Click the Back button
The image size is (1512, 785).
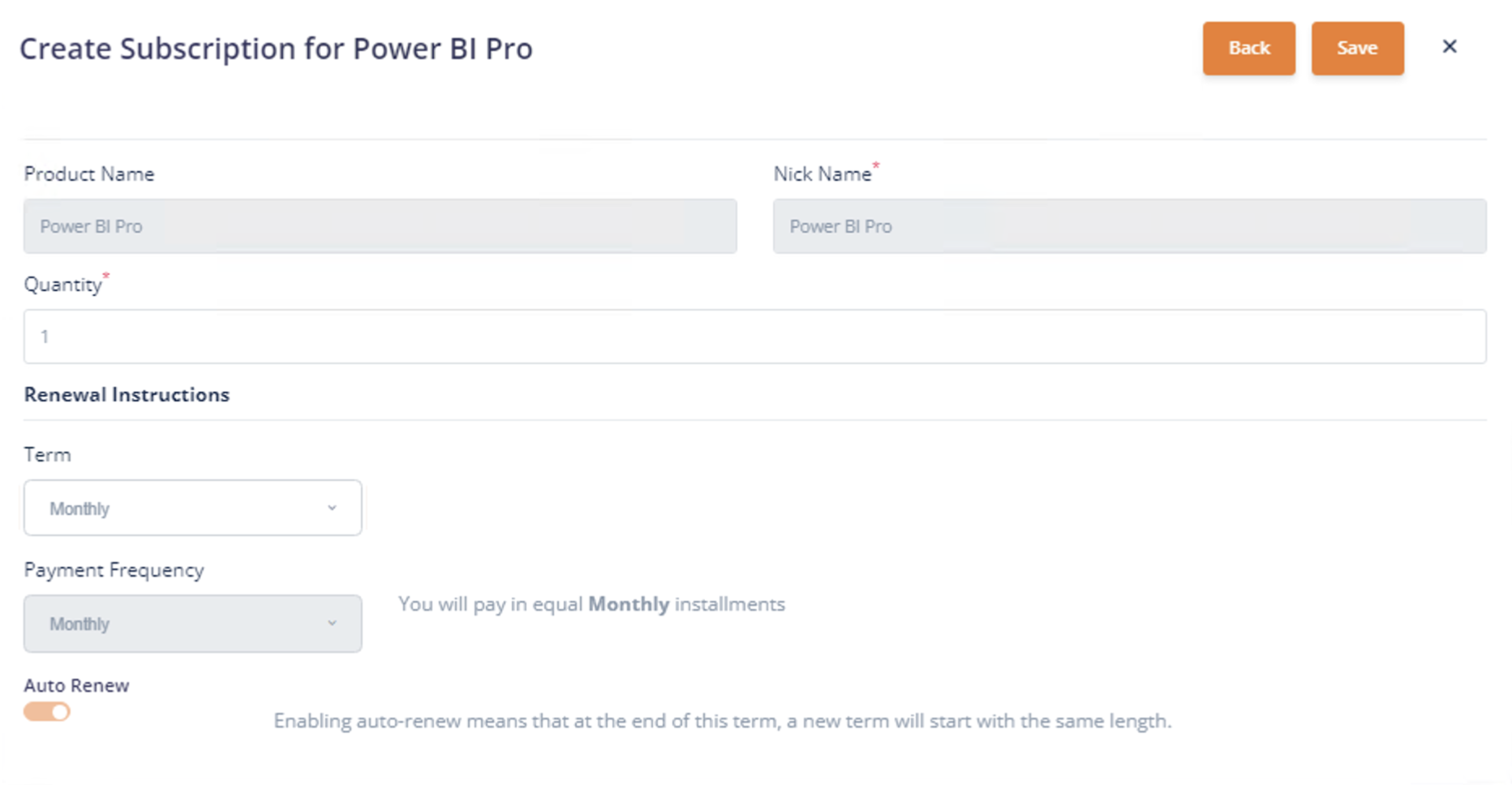[1248, 49]
